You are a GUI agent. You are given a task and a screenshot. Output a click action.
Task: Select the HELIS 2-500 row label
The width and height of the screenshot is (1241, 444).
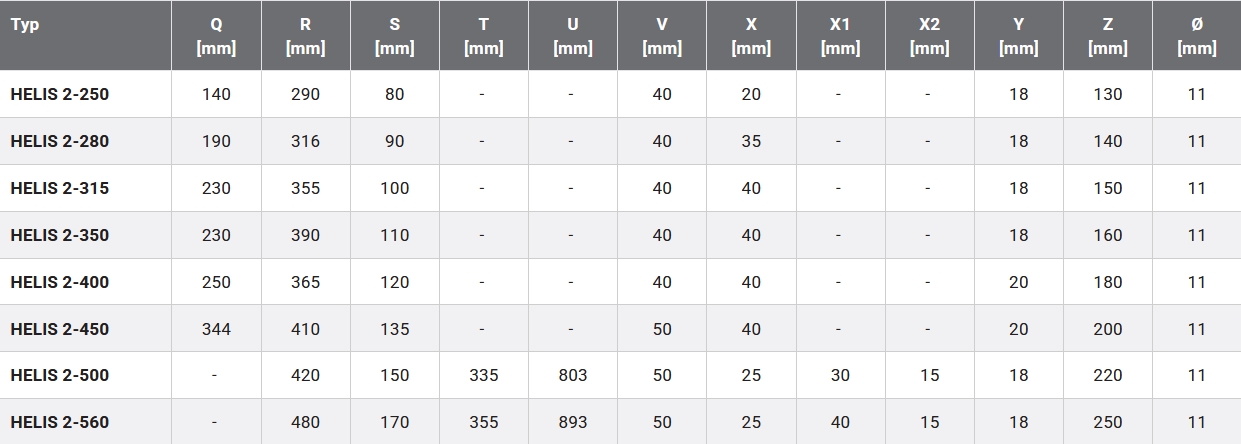pyautogui.click(x=60, y=375)
